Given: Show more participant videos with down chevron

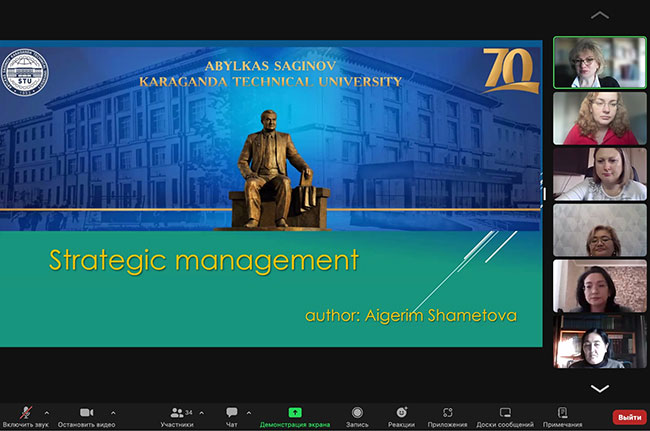Looking at the screenshot, I should 599,388.
